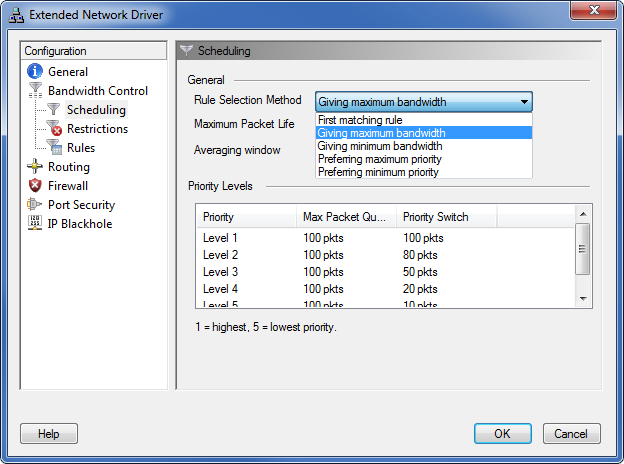Open the Scheduling tree item
The image size is (624, 464).
pyautogui.click(x=96, y=110)
